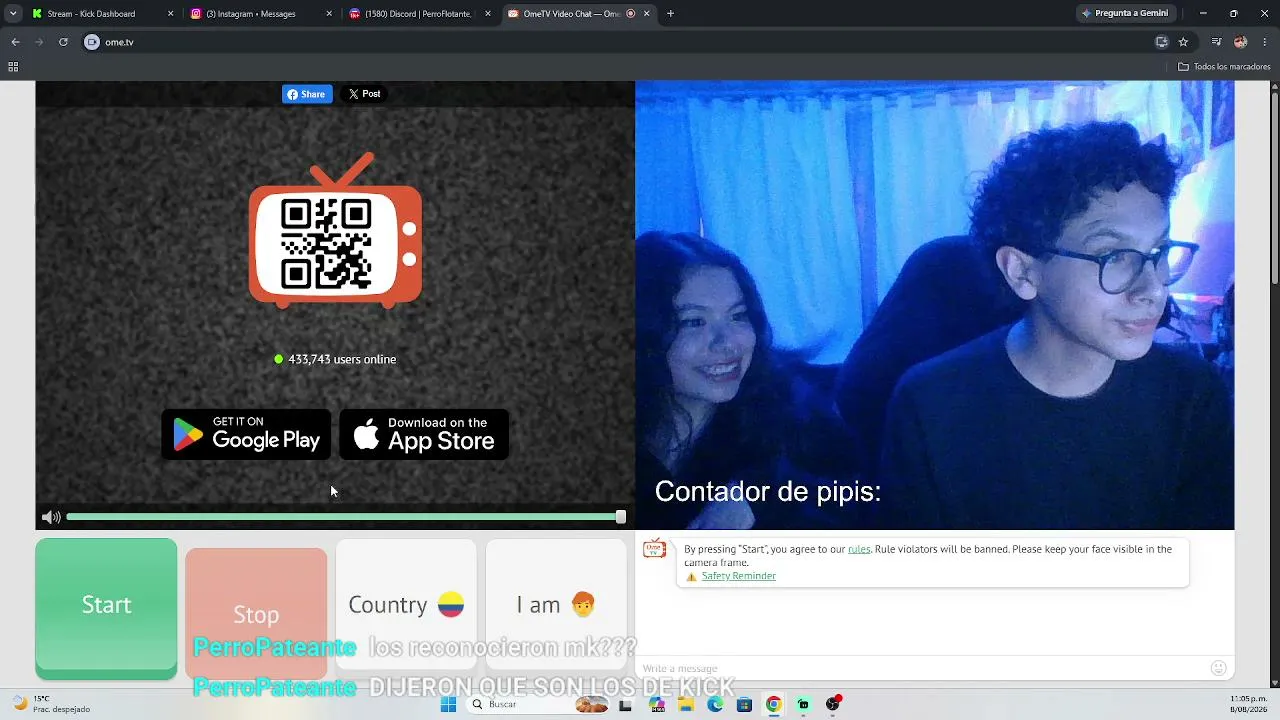Open the 'Todos los marcadores' bookmarks folder
Image resolution: width=1280 pixels, height=720 pixels.
click(x=1224, y=67)
